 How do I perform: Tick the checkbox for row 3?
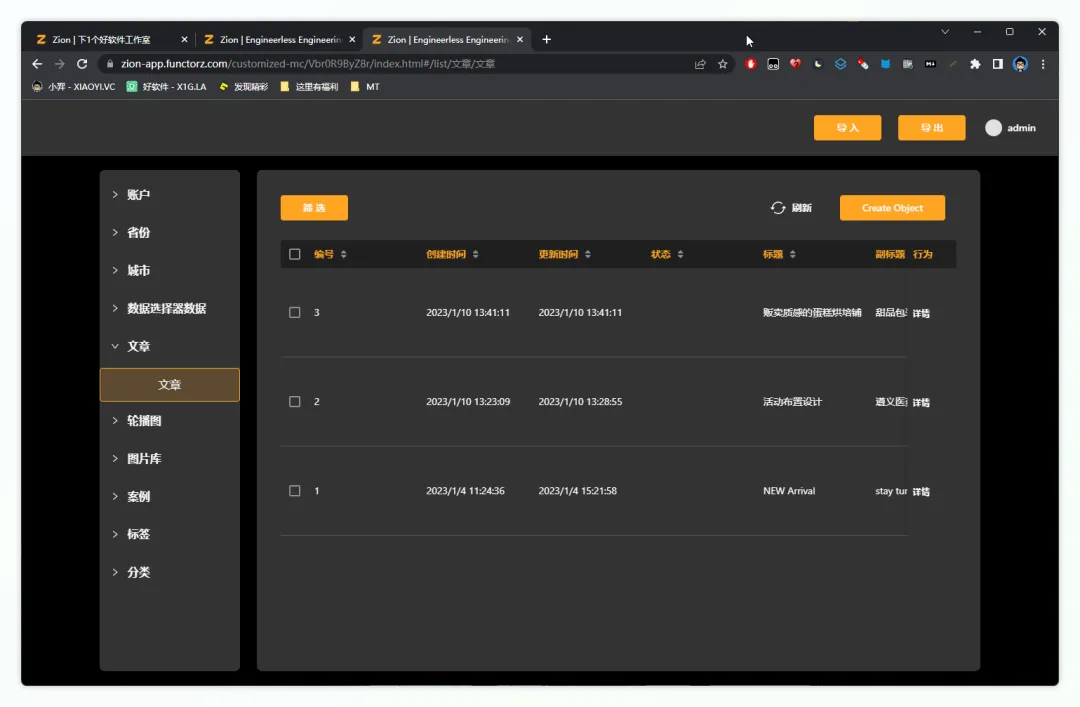click(295, 313)
